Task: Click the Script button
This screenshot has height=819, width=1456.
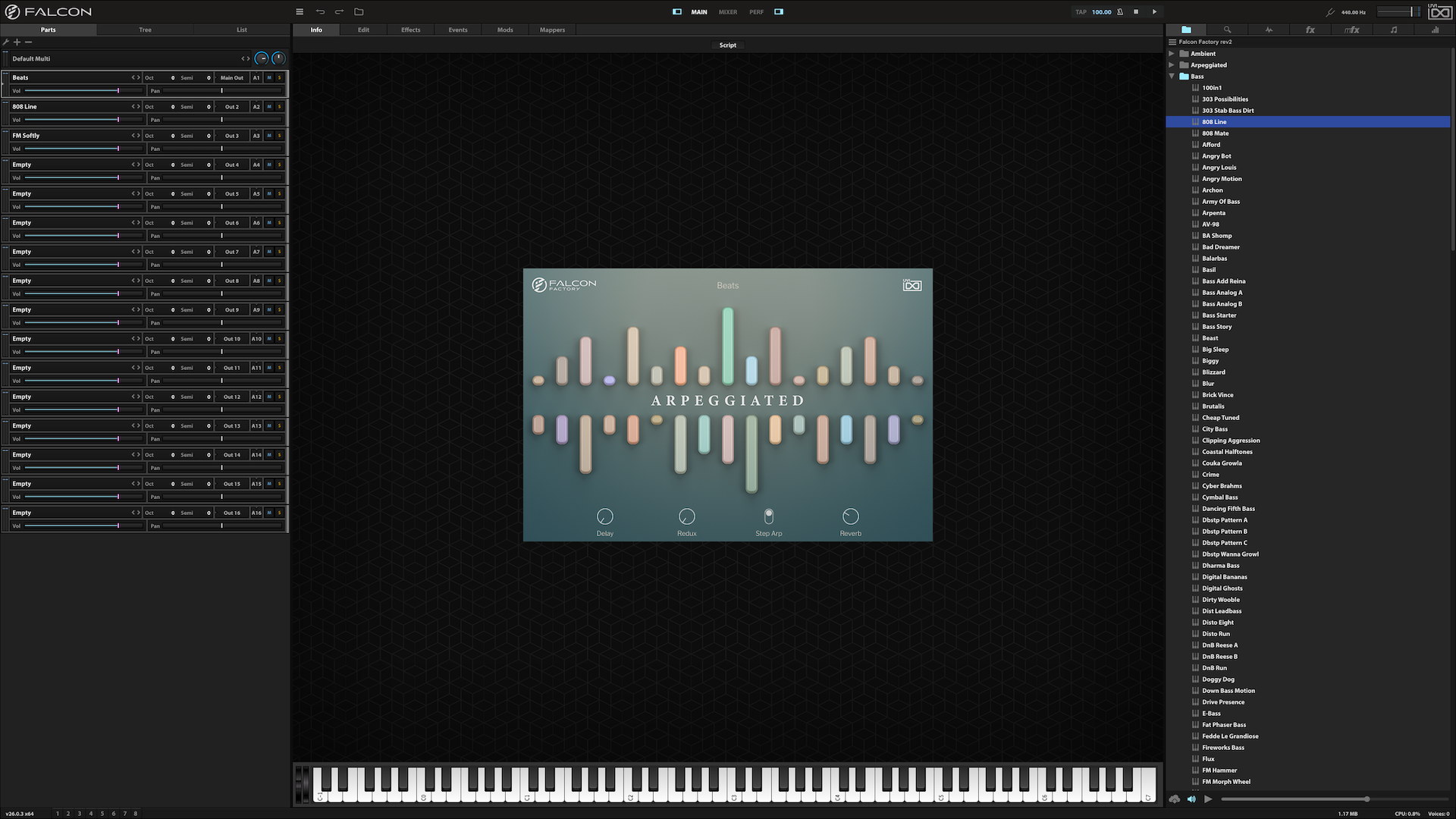Action: [728, 45]
